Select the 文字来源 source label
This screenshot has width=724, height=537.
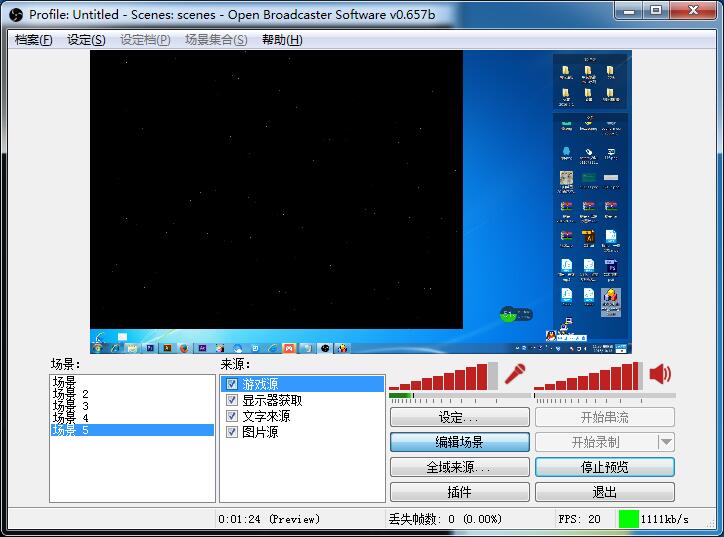click(x=266, y=416)
